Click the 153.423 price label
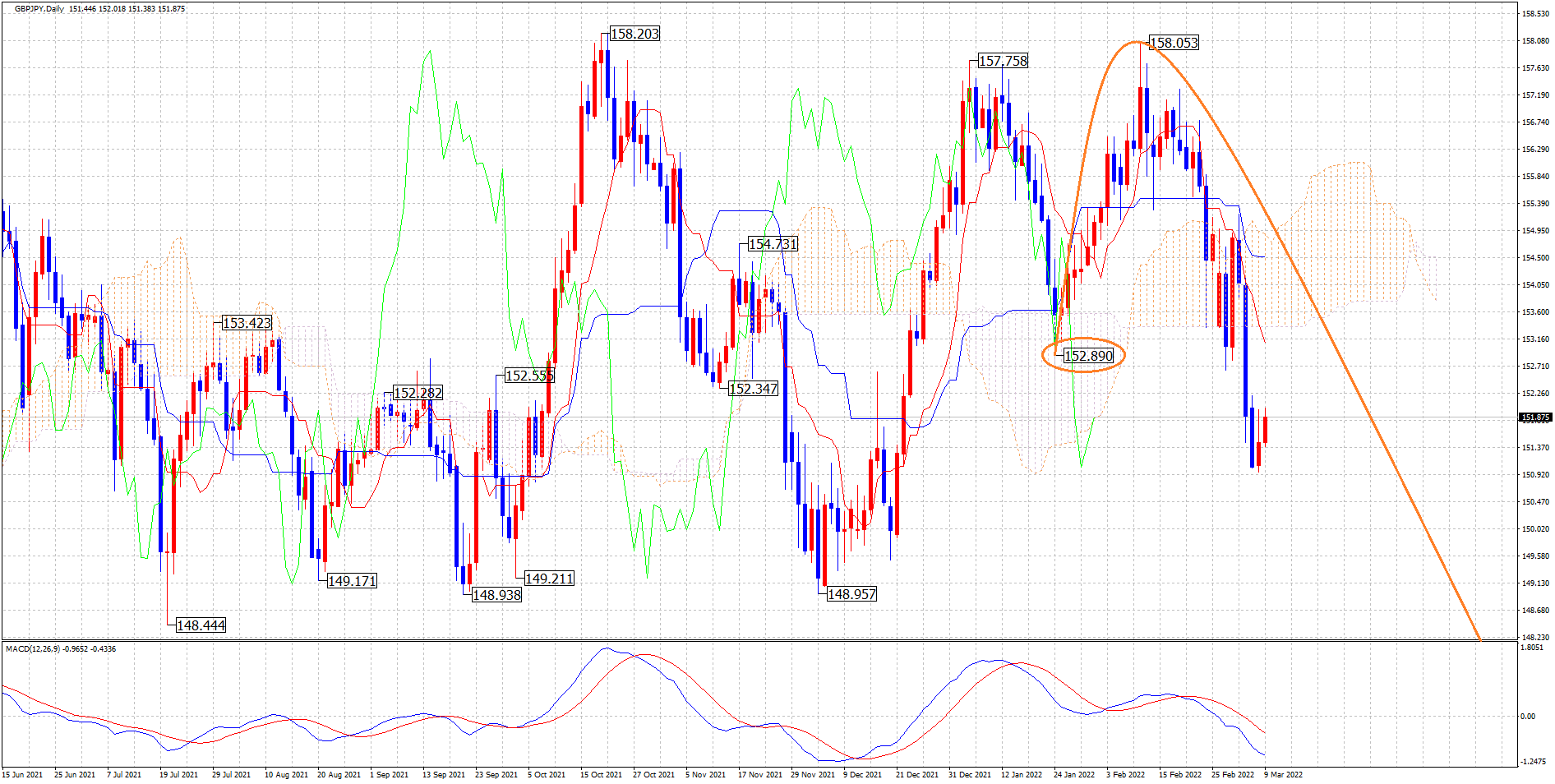Screen dimensions: 1555x784 pyautogui.click(x=247, y=323)
